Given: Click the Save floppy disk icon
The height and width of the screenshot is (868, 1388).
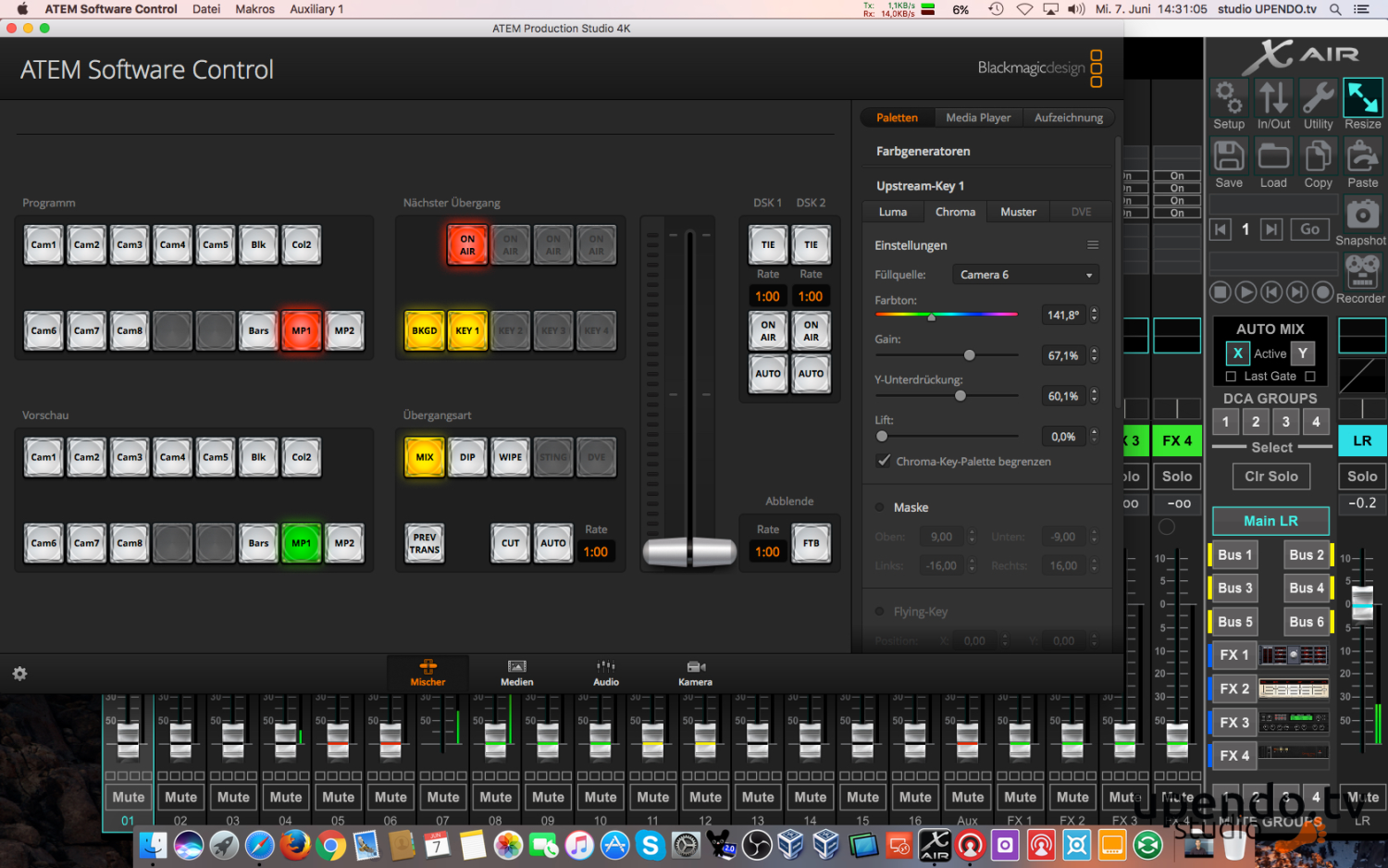Looking at the screenshot, I should point(1228,156).
